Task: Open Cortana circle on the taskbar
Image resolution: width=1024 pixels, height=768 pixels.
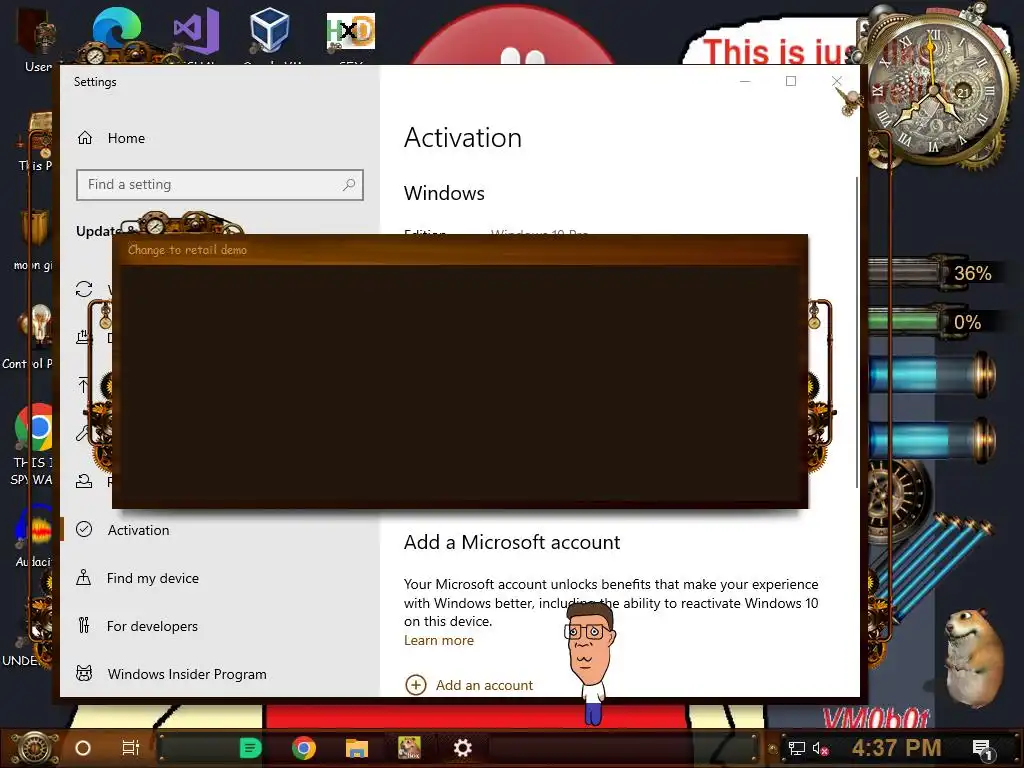Action: point(83,748)
